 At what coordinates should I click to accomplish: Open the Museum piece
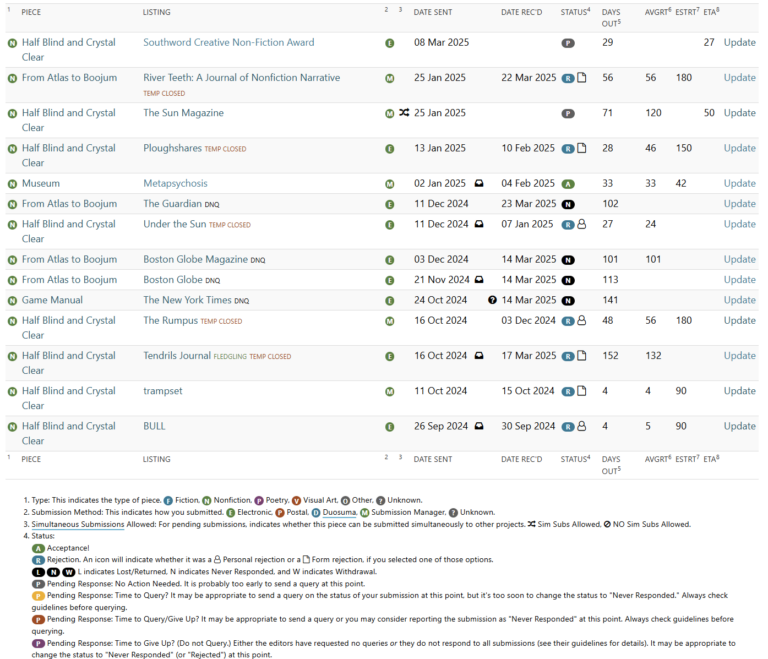pyautogui.click(x=41, y=184)
